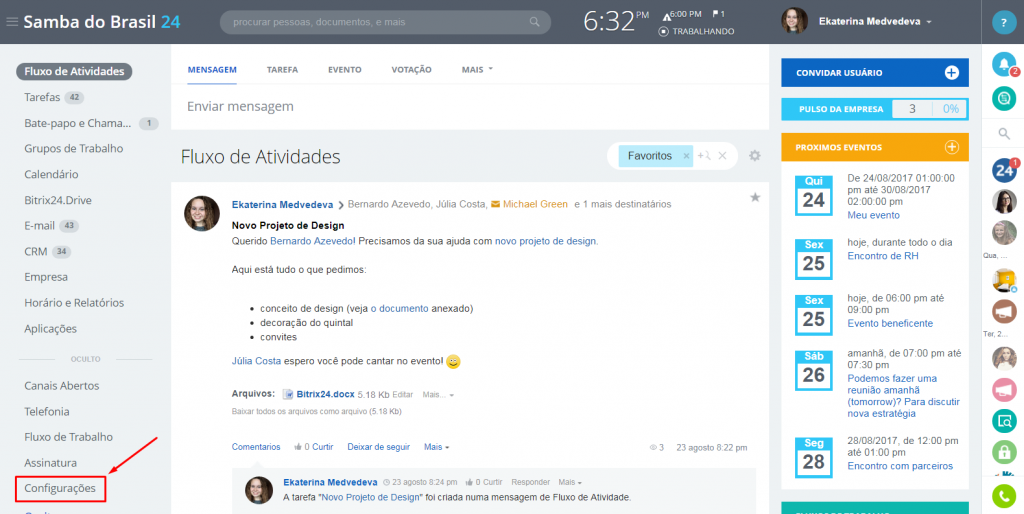1024x514 pixels.
Task: Switch to the VOTAÇÃO tab
Action: [x=411, y=69]
